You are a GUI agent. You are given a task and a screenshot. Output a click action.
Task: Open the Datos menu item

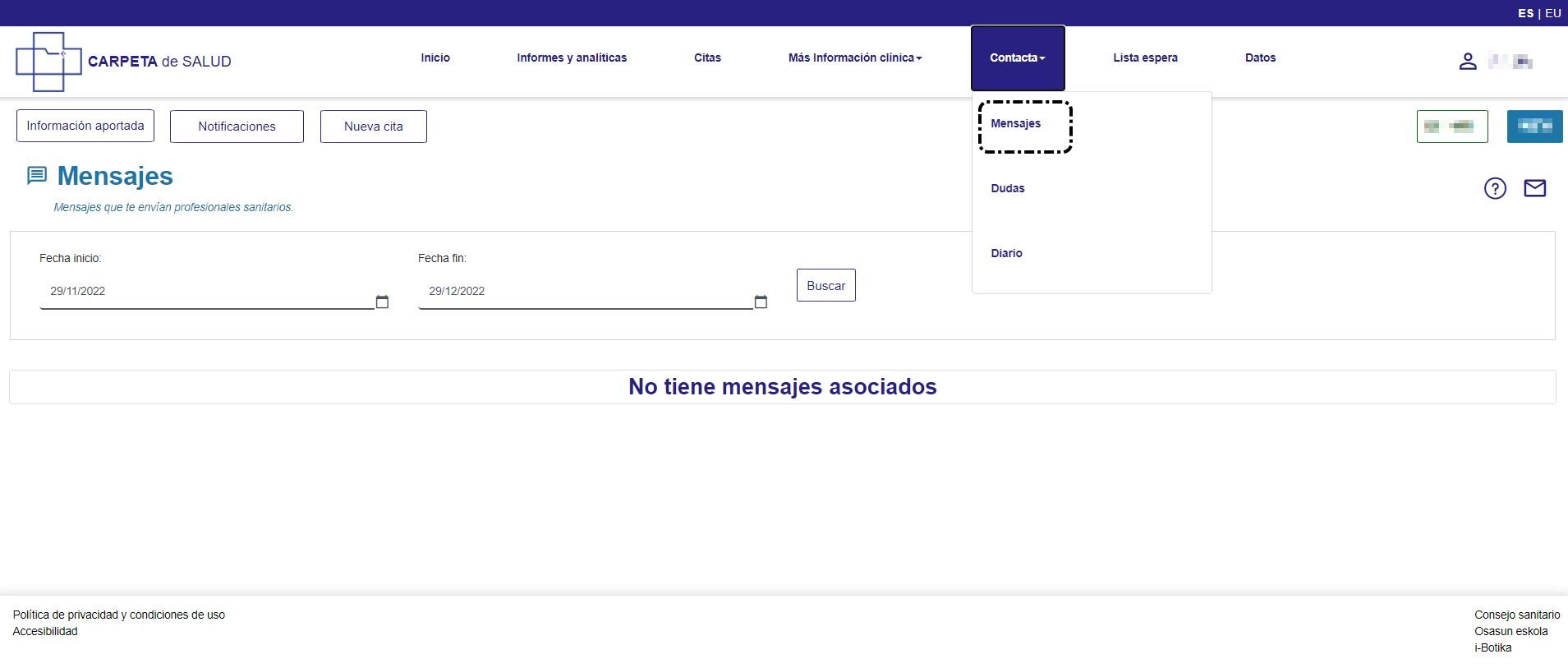pyautogui.click(x=1260, y=58)
